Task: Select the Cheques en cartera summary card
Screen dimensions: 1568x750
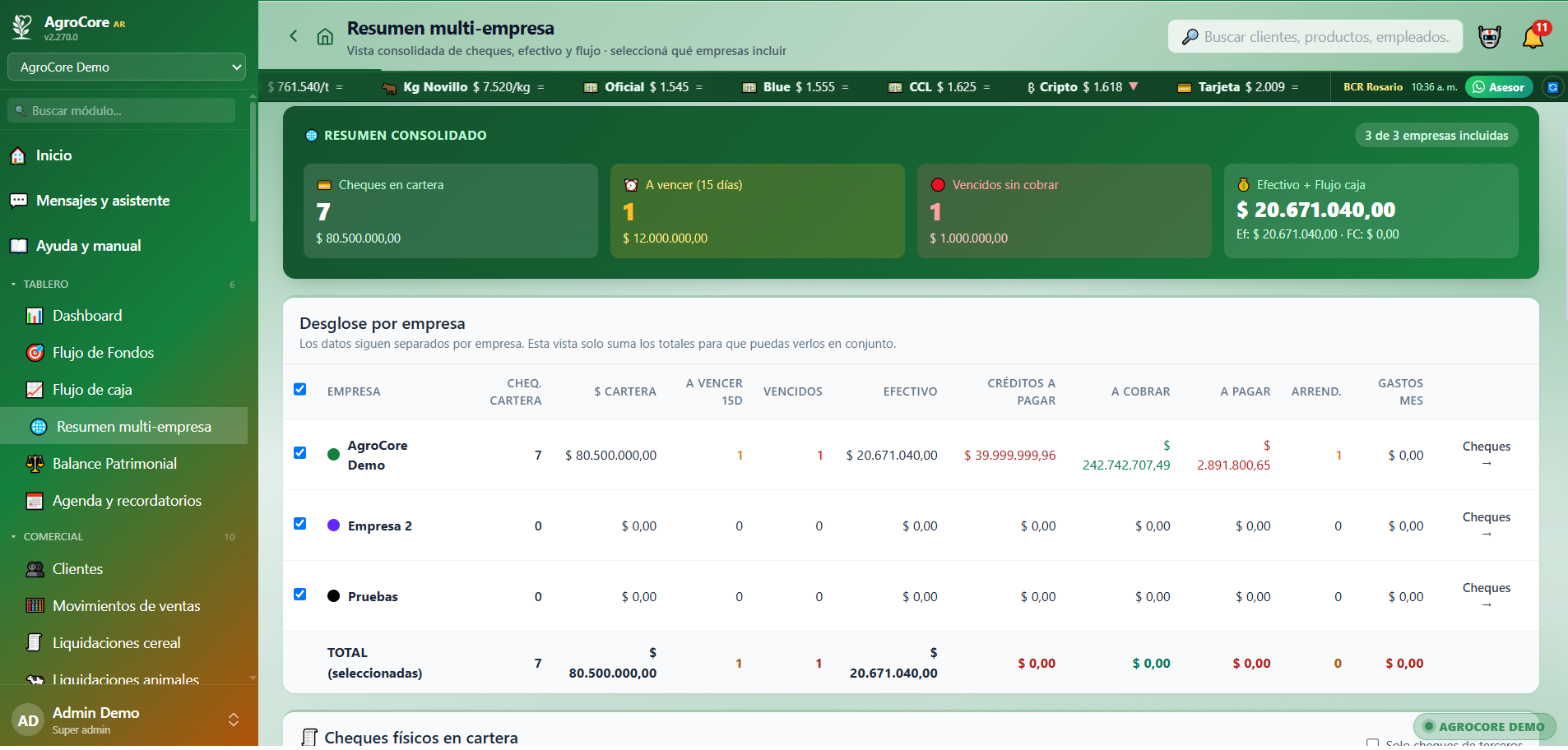Action: tap(451, 211)
